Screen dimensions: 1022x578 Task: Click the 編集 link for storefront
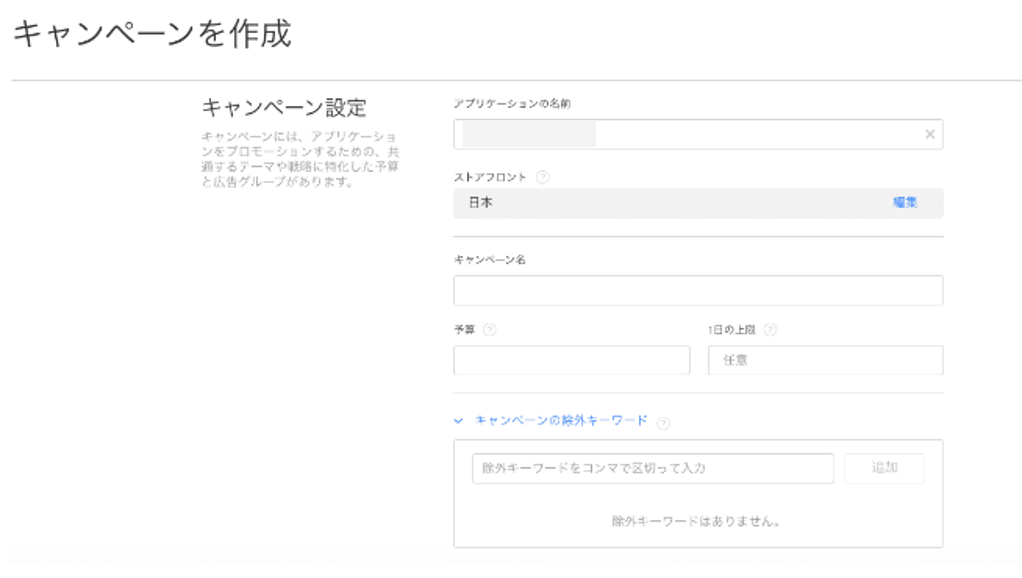coord(905,203)
